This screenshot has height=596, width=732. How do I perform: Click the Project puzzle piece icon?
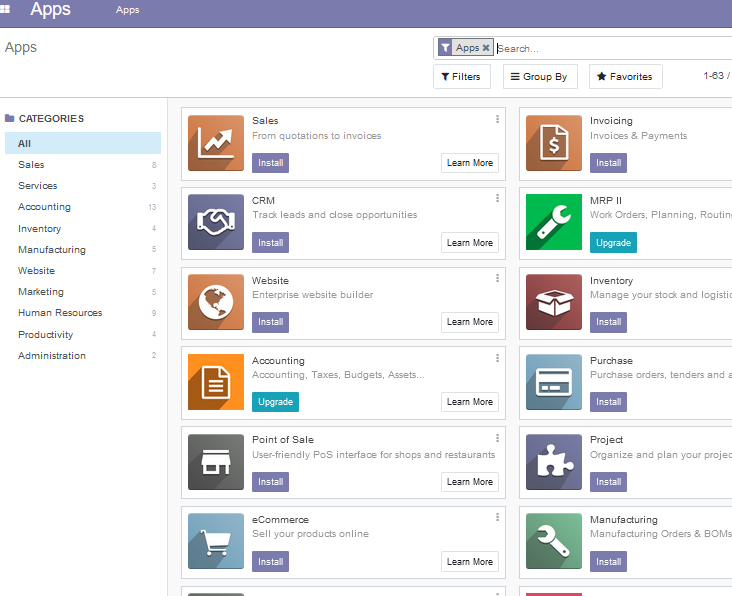click(x=554, y=462)
